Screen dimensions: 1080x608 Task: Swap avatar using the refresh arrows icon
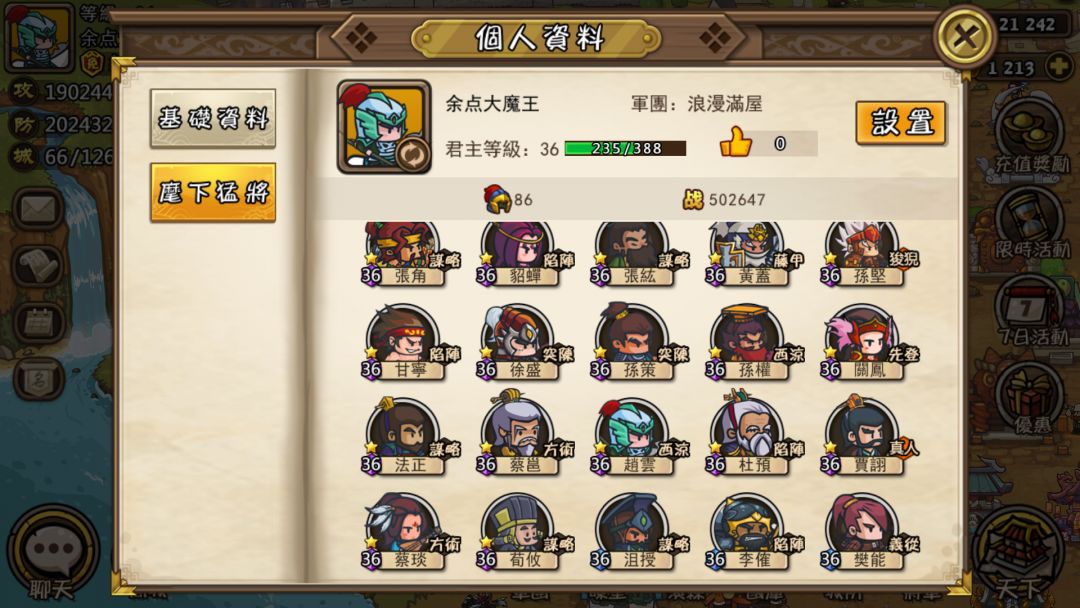point(412,154)
